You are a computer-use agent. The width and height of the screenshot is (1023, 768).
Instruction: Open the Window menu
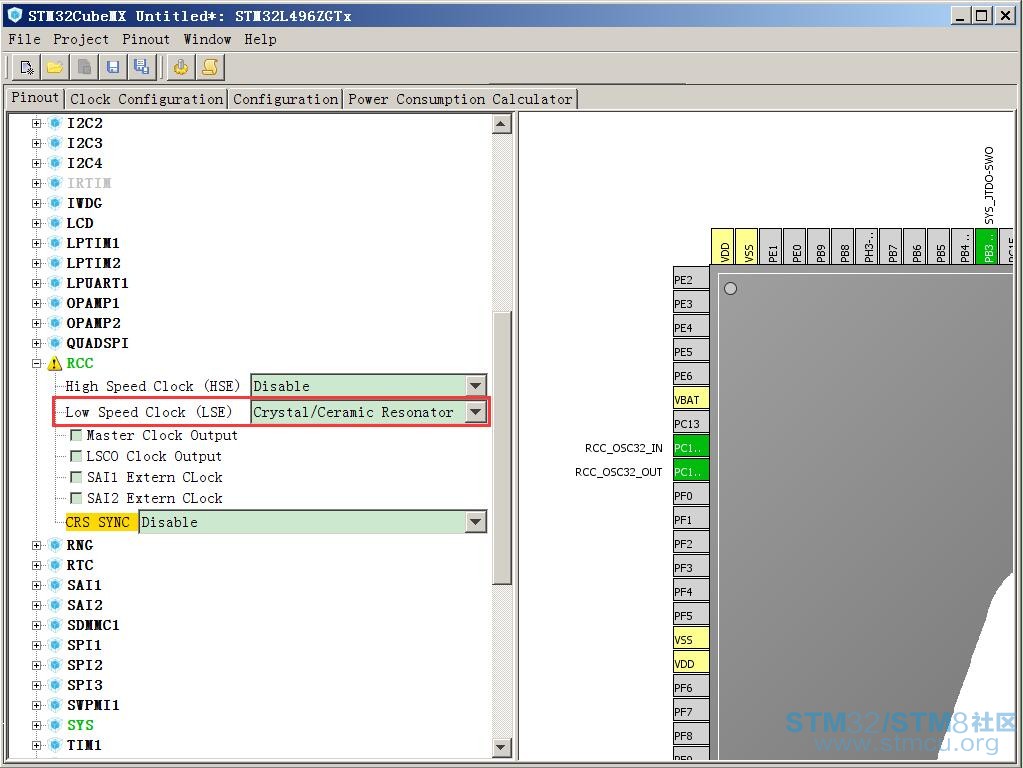point(207,39)
